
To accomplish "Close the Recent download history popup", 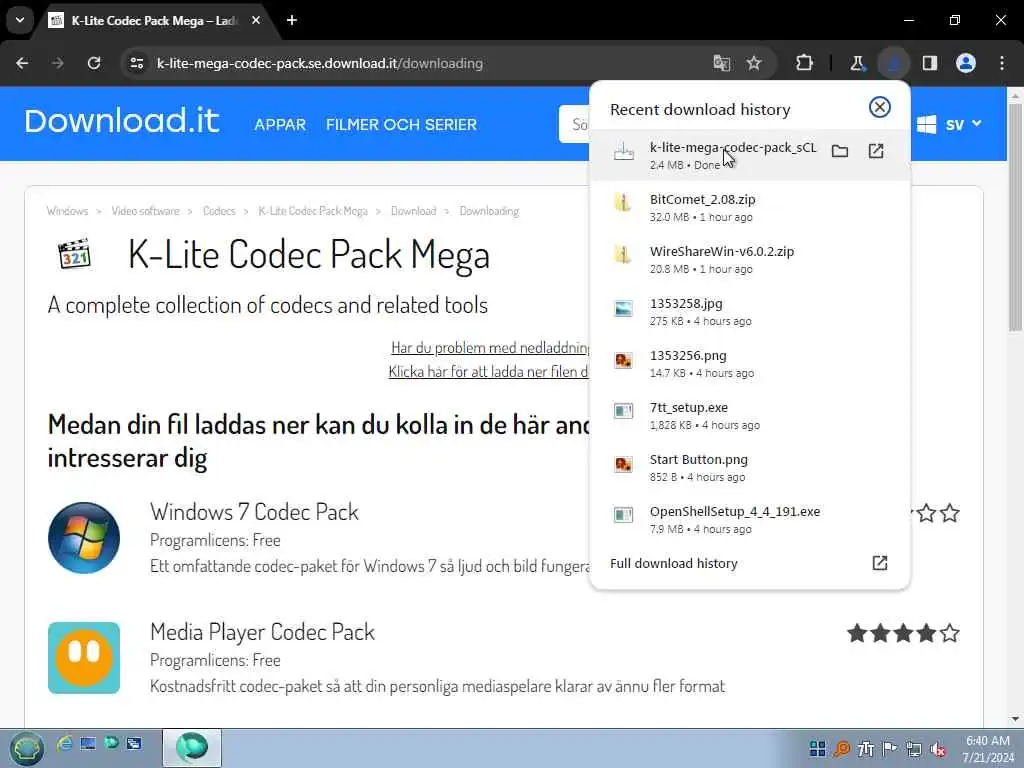I will pyautogui.click(x=880, y=107).
